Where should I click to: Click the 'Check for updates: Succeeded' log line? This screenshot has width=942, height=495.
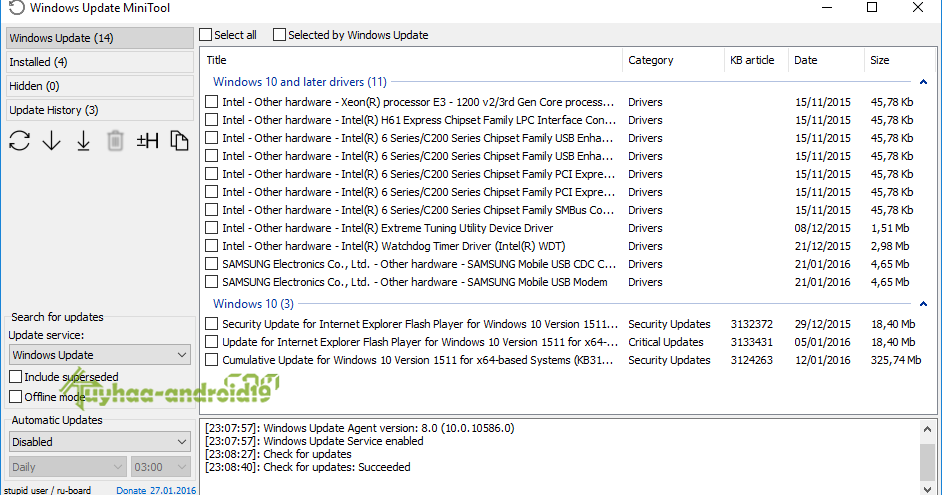(x=308, y=467)
